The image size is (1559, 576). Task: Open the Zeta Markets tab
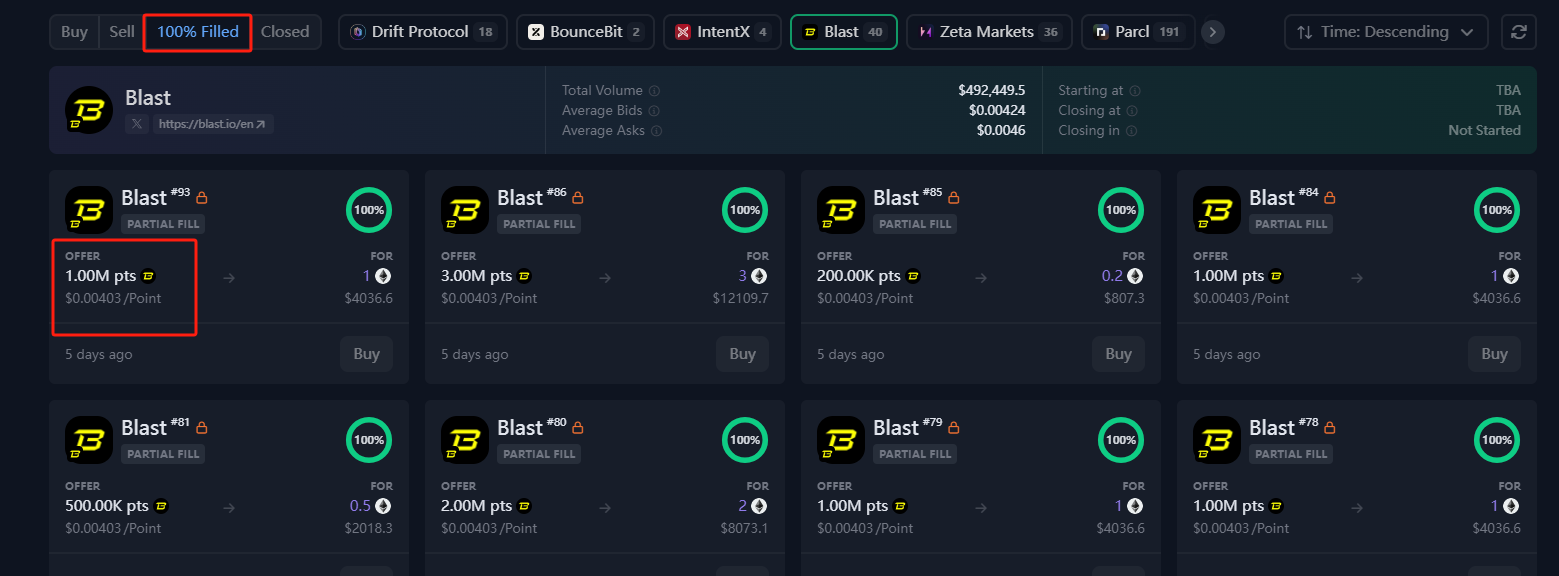989,32
